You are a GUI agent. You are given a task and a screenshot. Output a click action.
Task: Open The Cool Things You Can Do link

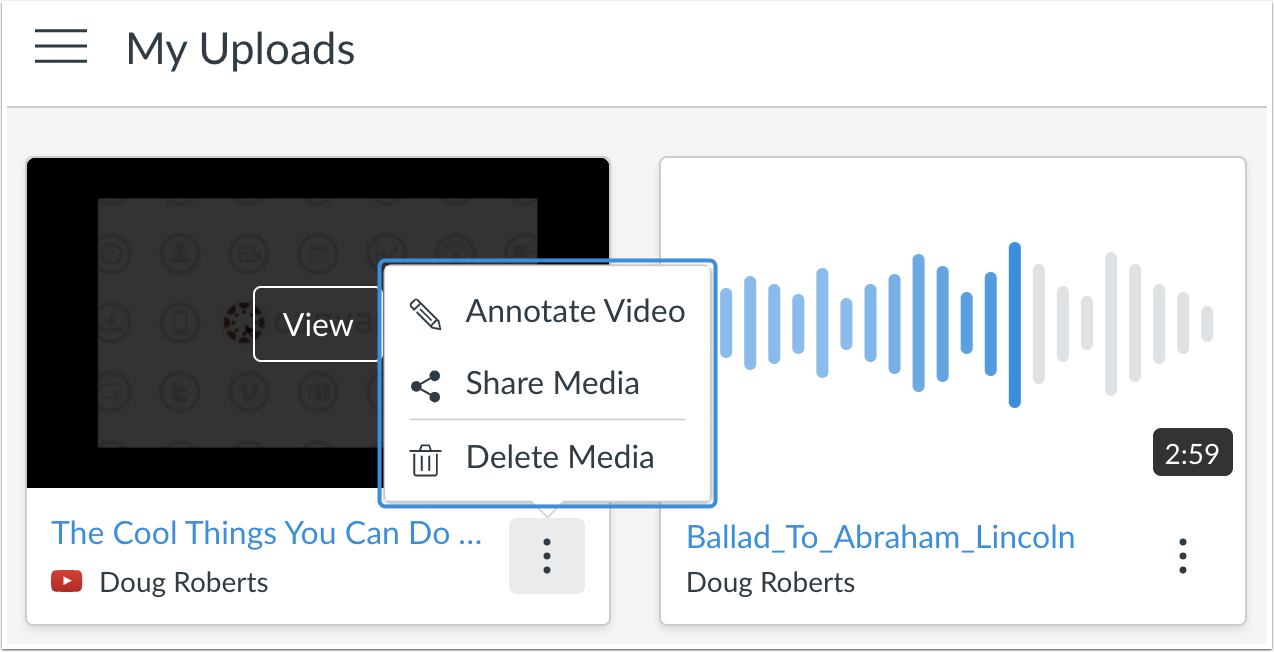click(x=266, y=533)
